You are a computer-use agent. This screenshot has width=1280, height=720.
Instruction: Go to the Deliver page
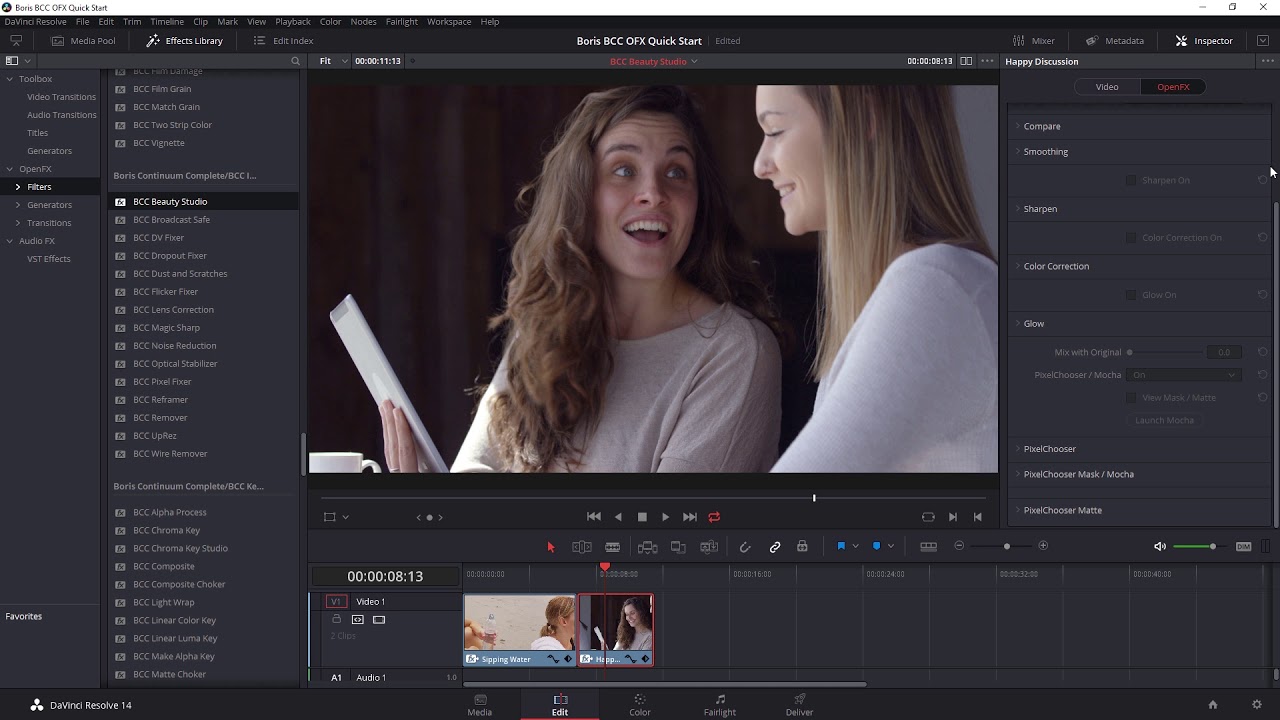(x=800, y=705)
